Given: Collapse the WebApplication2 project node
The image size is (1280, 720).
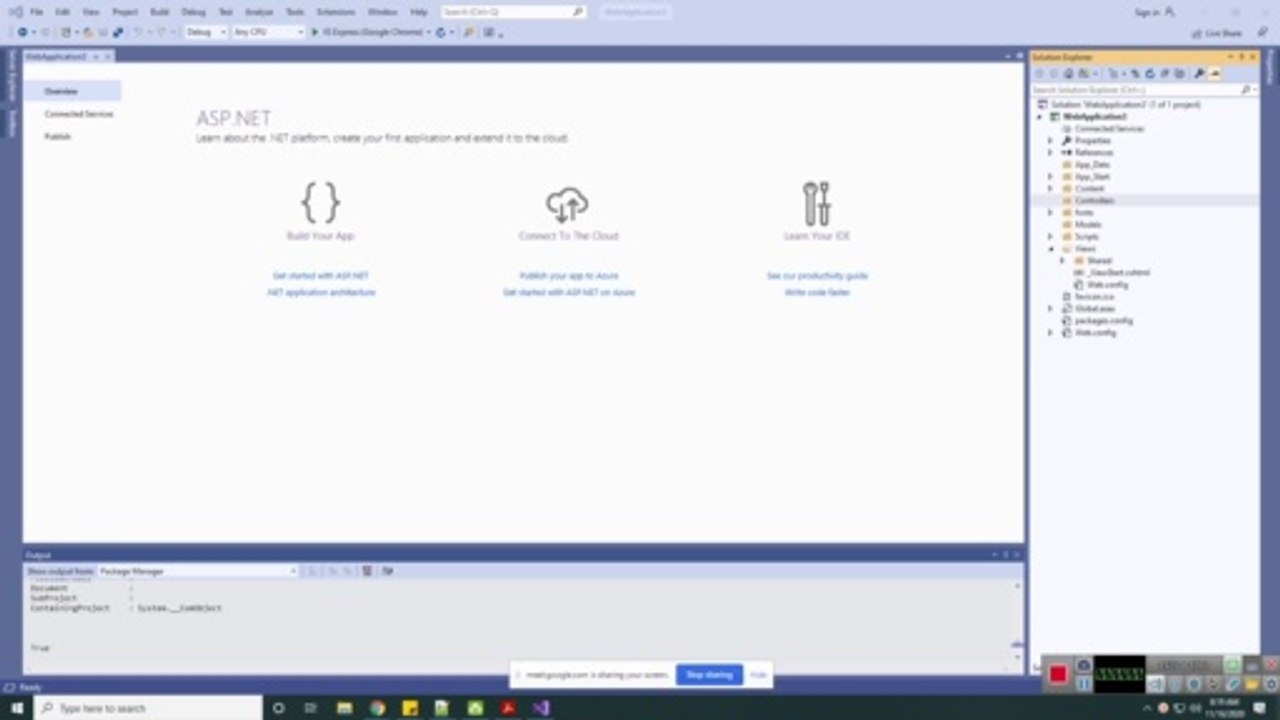Looking at the screenshot, I should pos(1040,117).
